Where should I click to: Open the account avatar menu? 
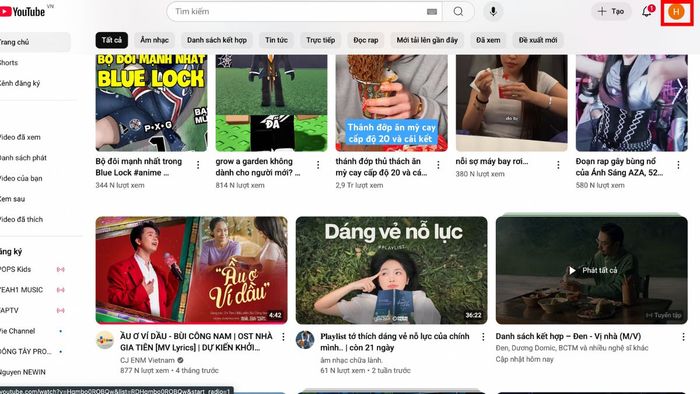tap(676, 12)
